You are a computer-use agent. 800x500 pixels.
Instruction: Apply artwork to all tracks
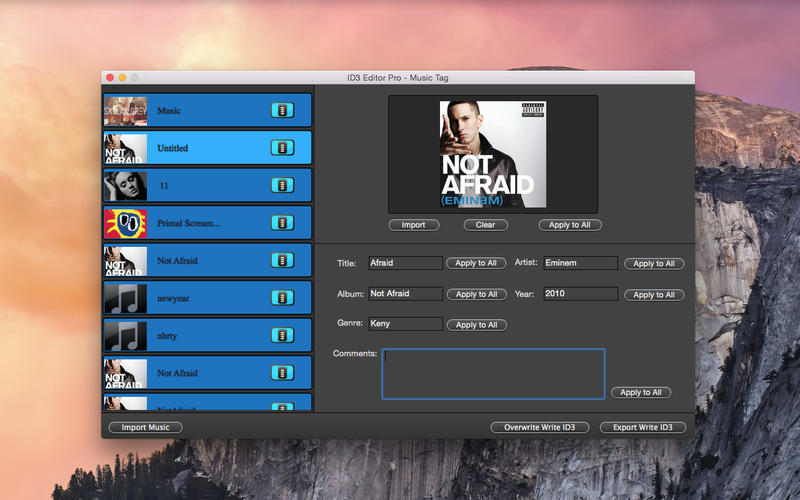point(570,225)
